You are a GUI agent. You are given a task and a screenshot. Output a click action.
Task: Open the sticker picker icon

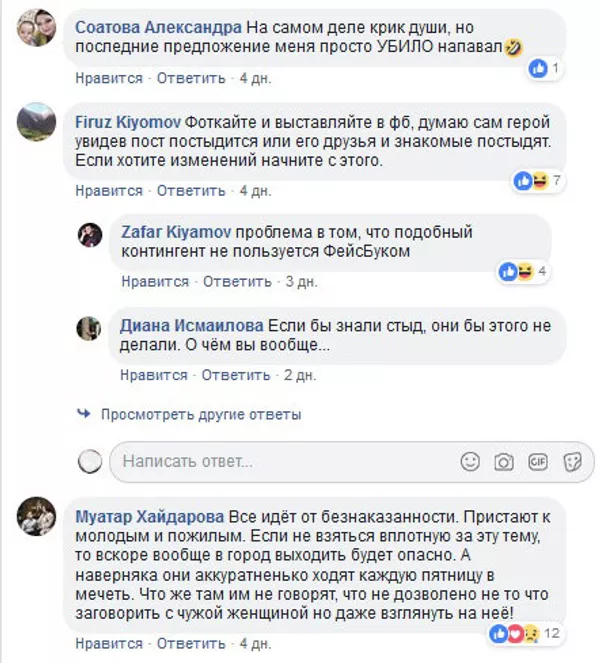[572, 462]
